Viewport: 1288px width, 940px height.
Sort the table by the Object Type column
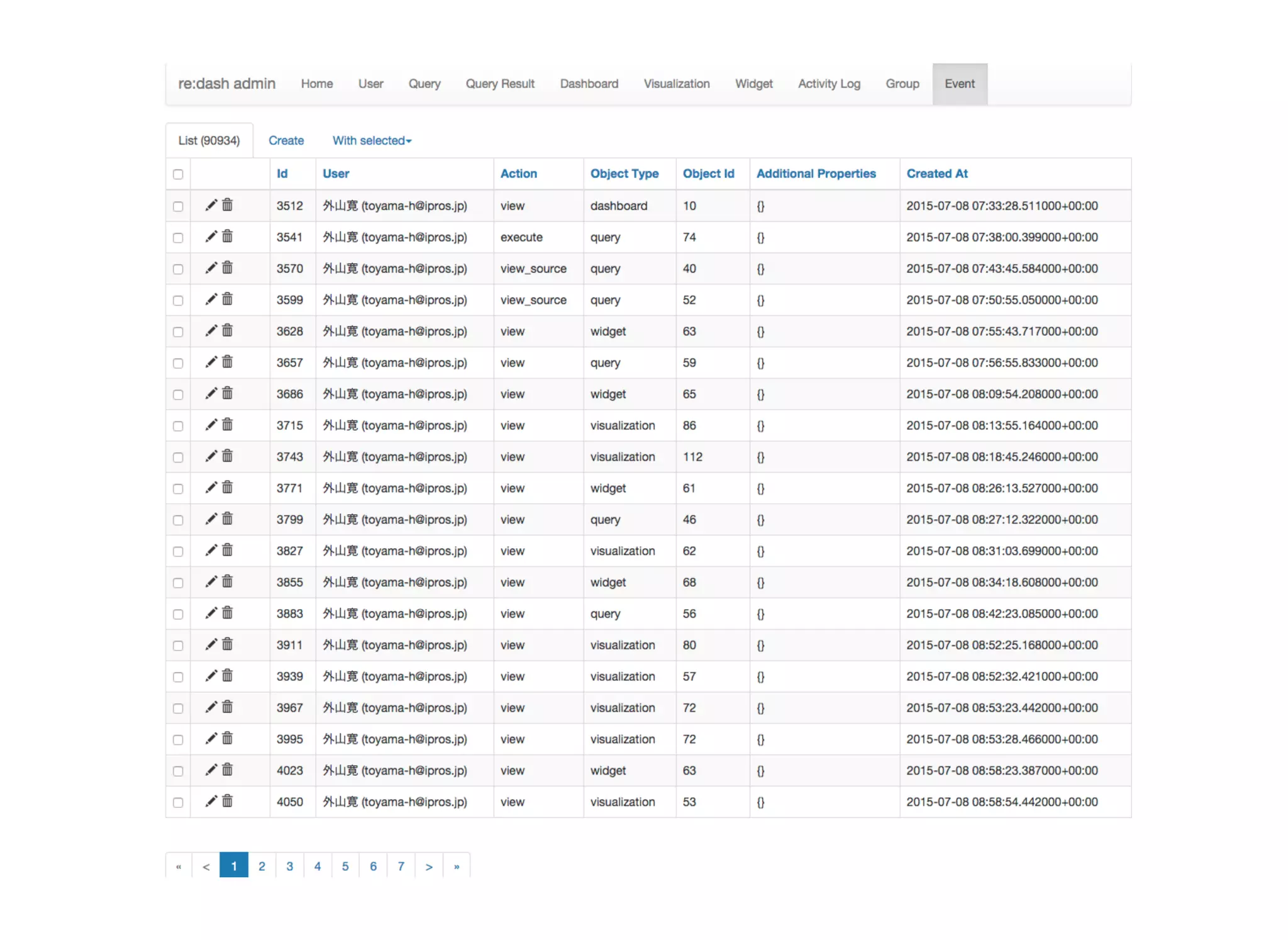[x=624, y=174]
